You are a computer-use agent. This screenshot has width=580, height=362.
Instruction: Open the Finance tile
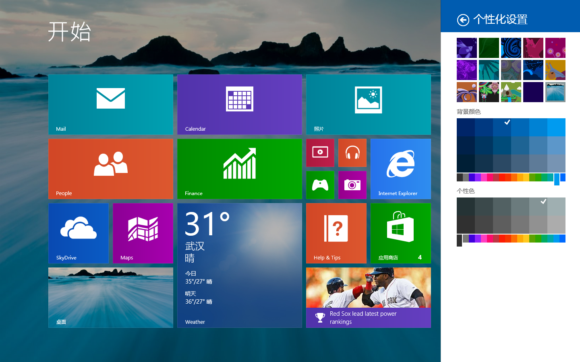(240, 169)
